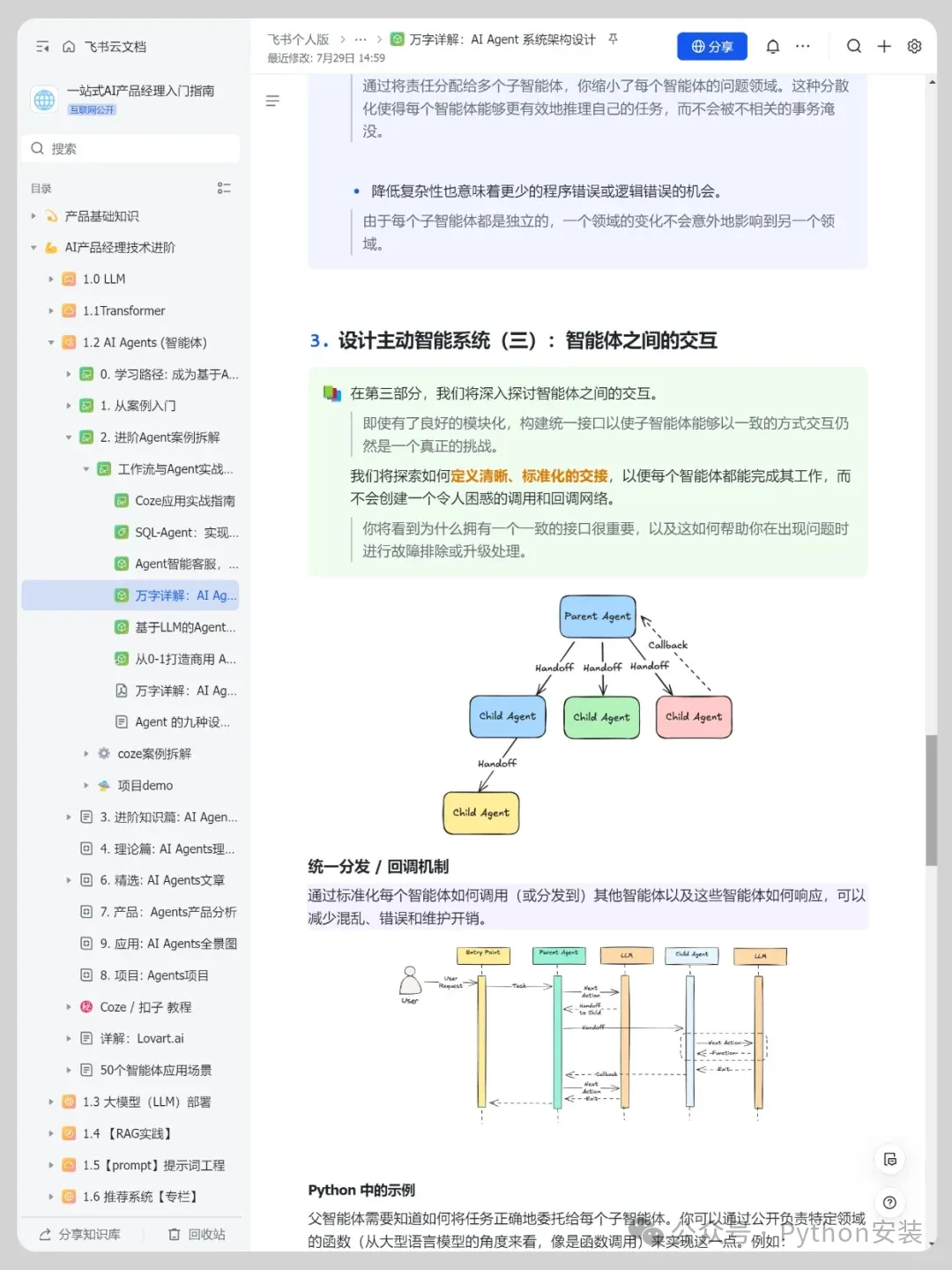Click the 搜索 search input field
This screenshot has height=1270, width=952.
[x=130, y=148]
